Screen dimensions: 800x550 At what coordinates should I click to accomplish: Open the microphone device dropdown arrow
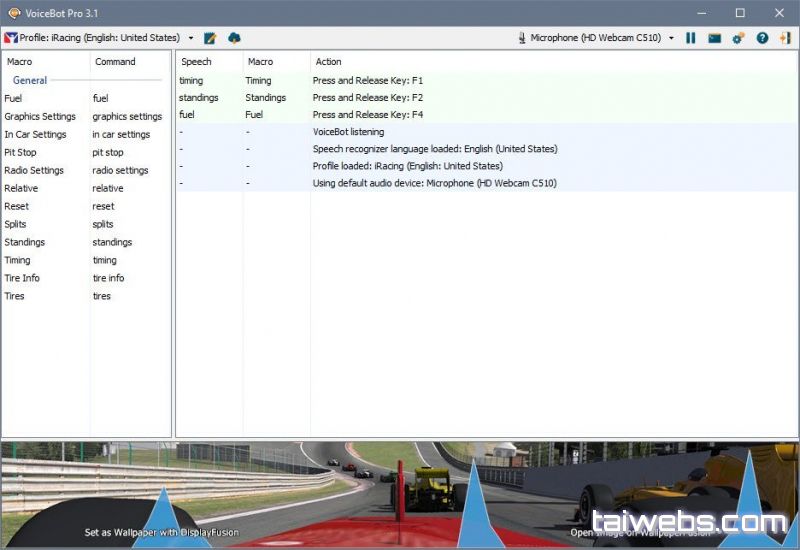(x=671, y=38)
